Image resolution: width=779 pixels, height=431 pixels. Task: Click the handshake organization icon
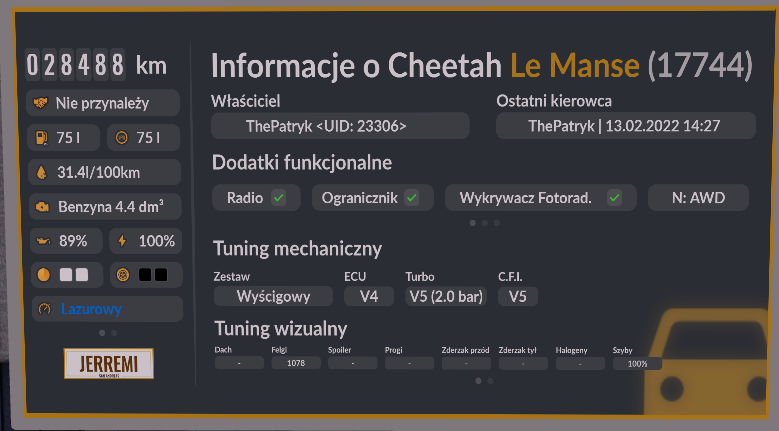pos(41,103)
